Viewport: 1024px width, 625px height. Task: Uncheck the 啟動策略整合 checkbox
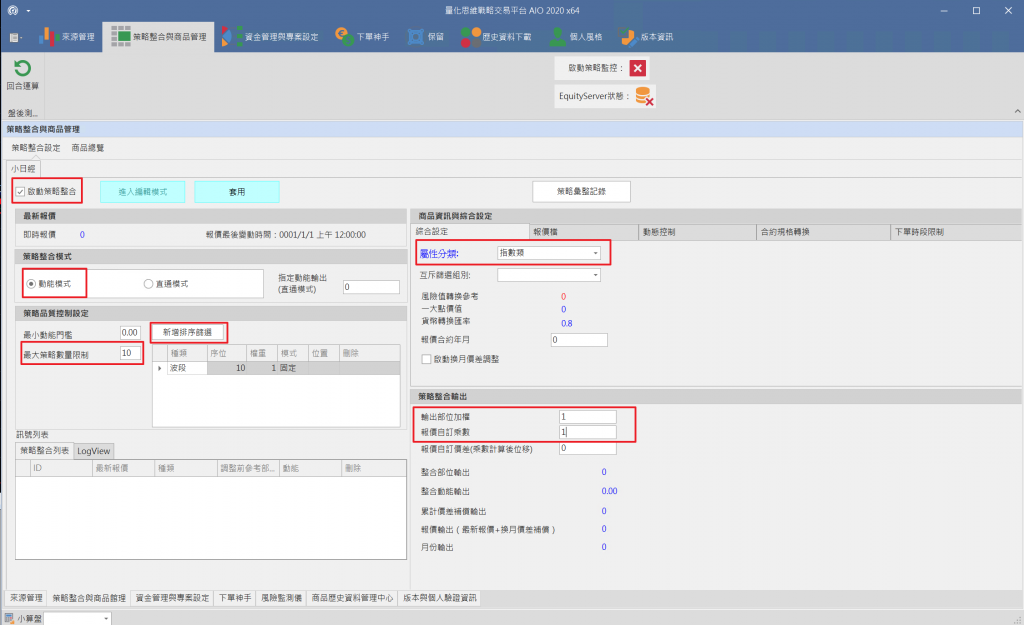tap(20, 190)
